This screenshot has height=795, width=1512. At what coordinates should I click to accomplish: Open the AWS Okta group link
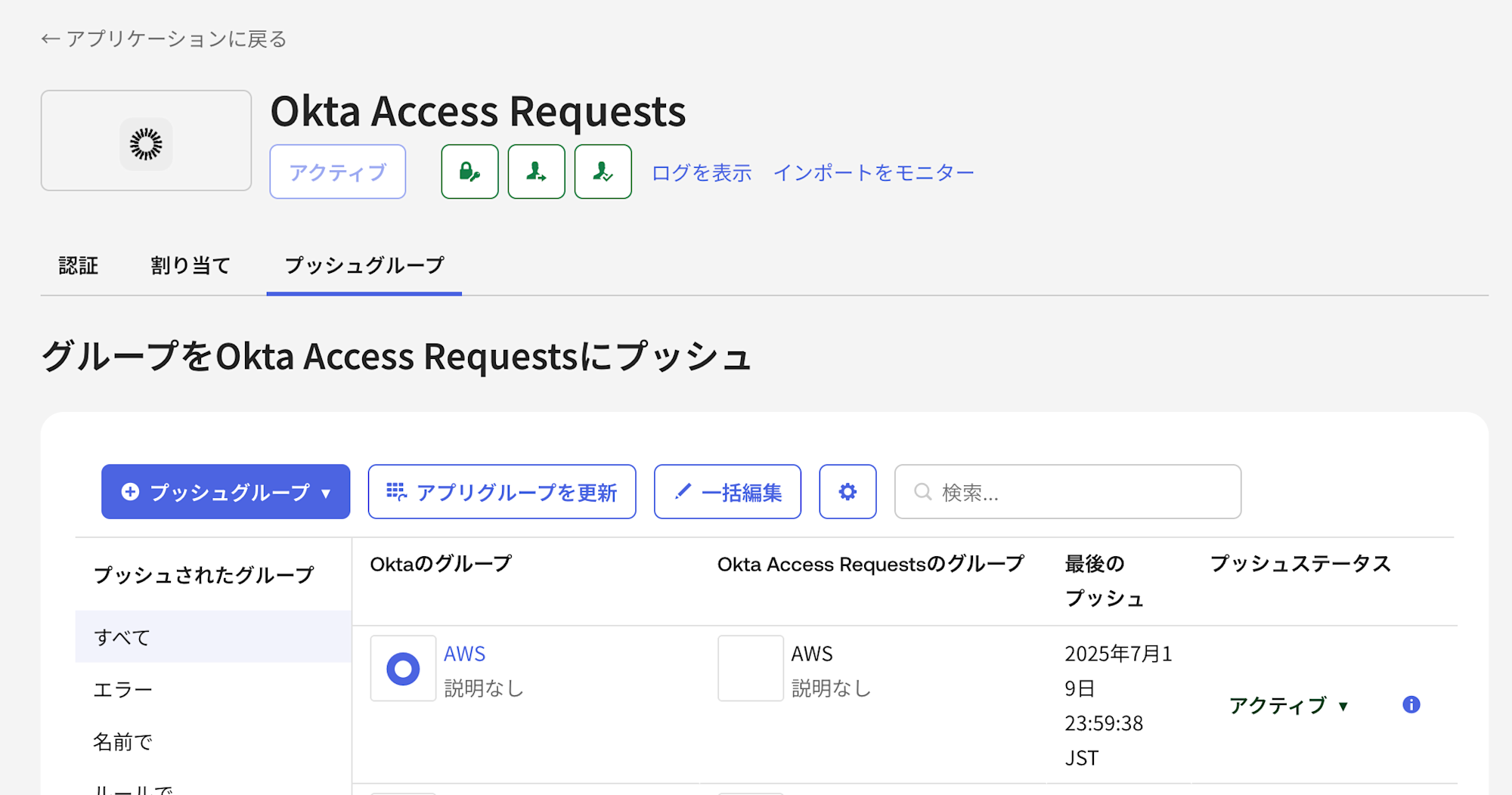464,654
